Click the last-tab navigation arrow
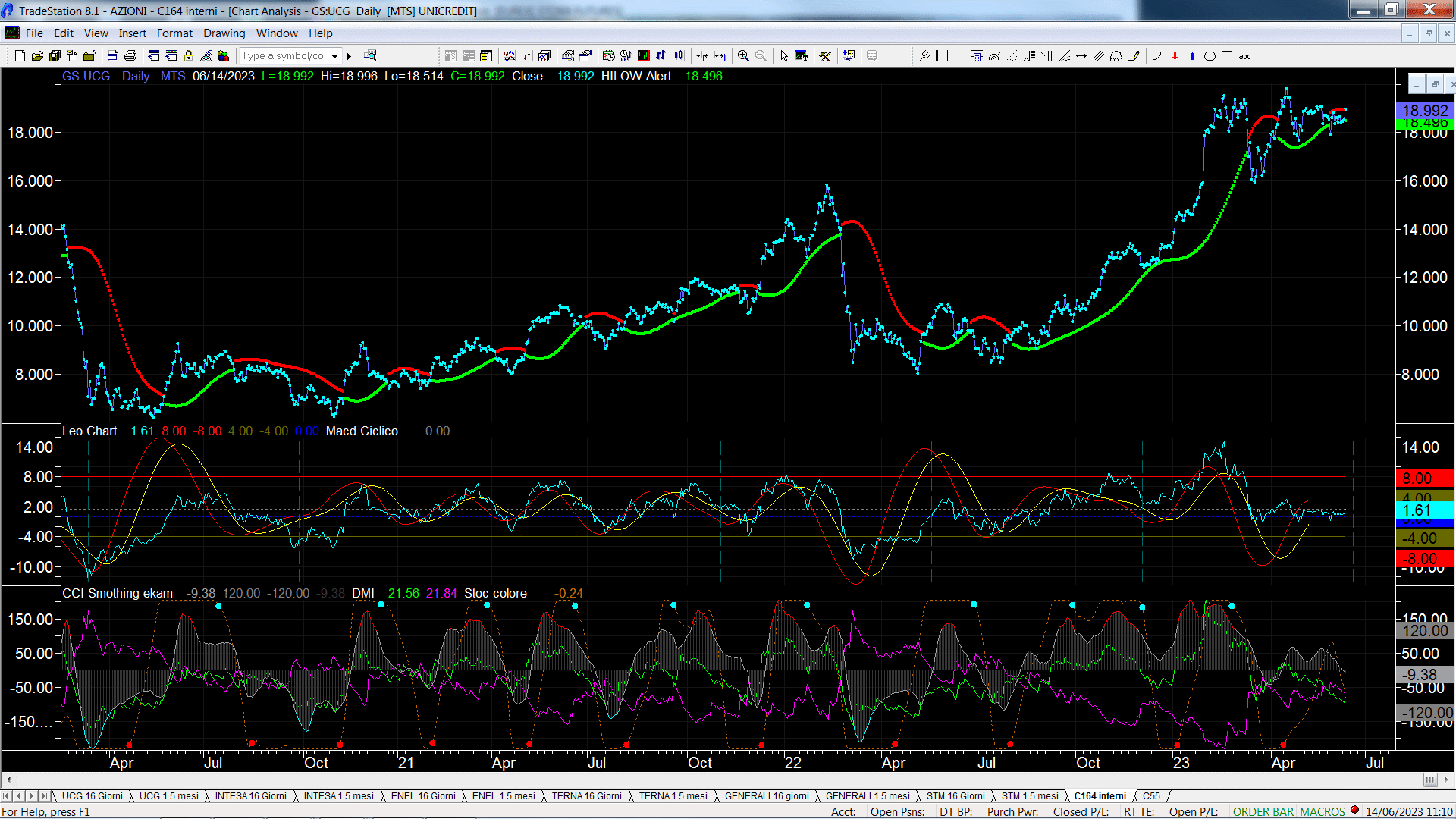The width and height of the screenshot is (1456, 819). pos(44,796)
